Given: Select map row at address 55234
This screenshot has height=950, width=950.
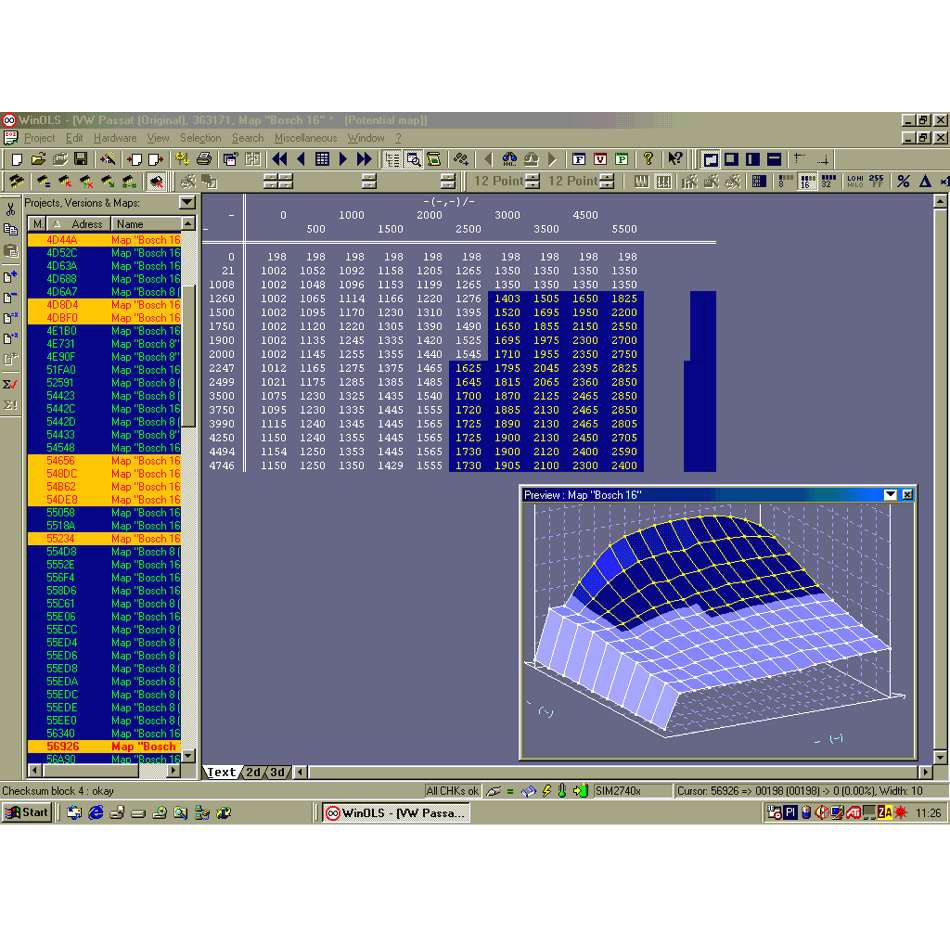Looking at the screenshot, I should 104,539.
